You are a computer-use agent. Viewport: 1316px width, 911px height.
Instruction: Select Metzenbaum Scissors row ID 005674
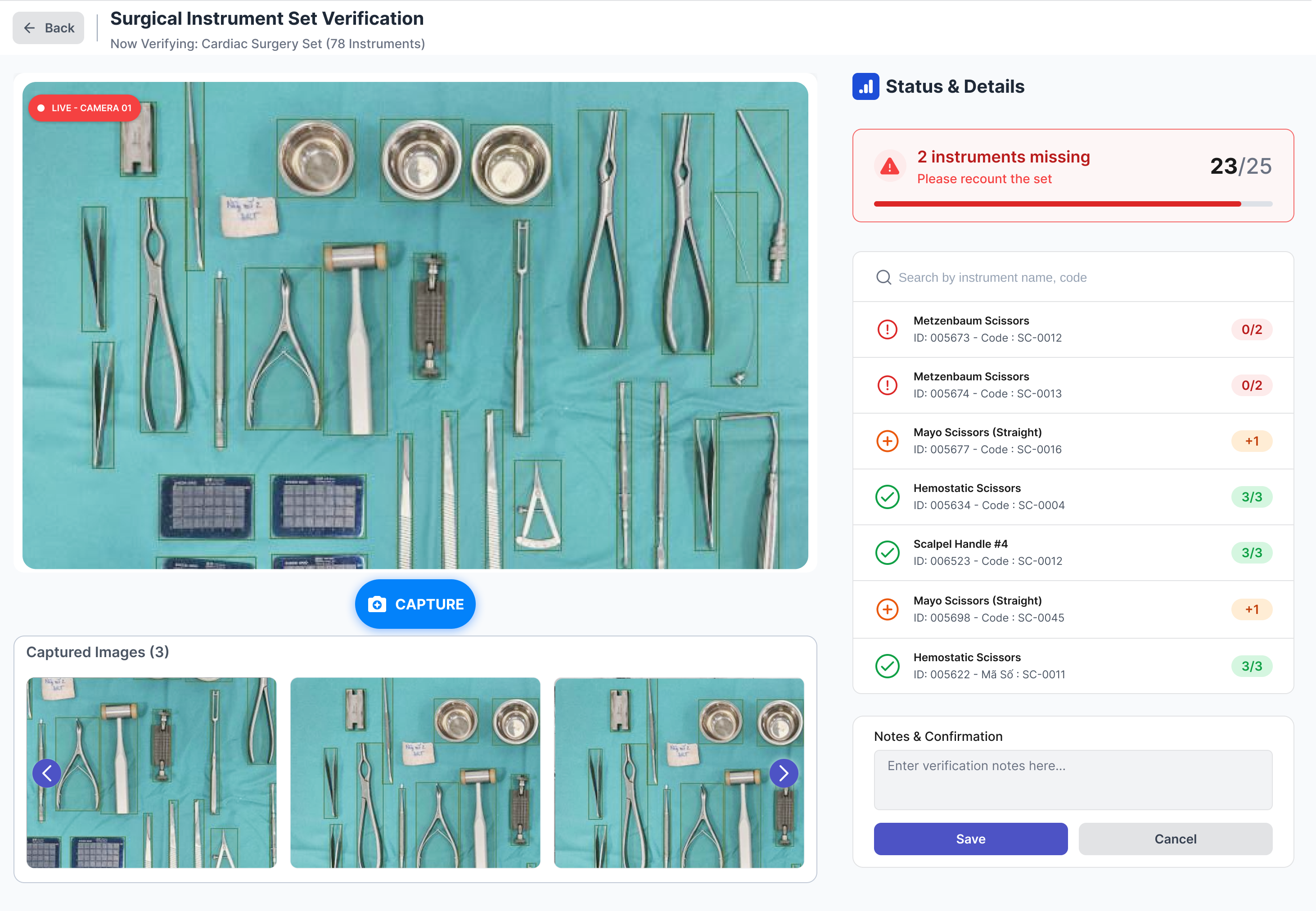click(1073, 385)
